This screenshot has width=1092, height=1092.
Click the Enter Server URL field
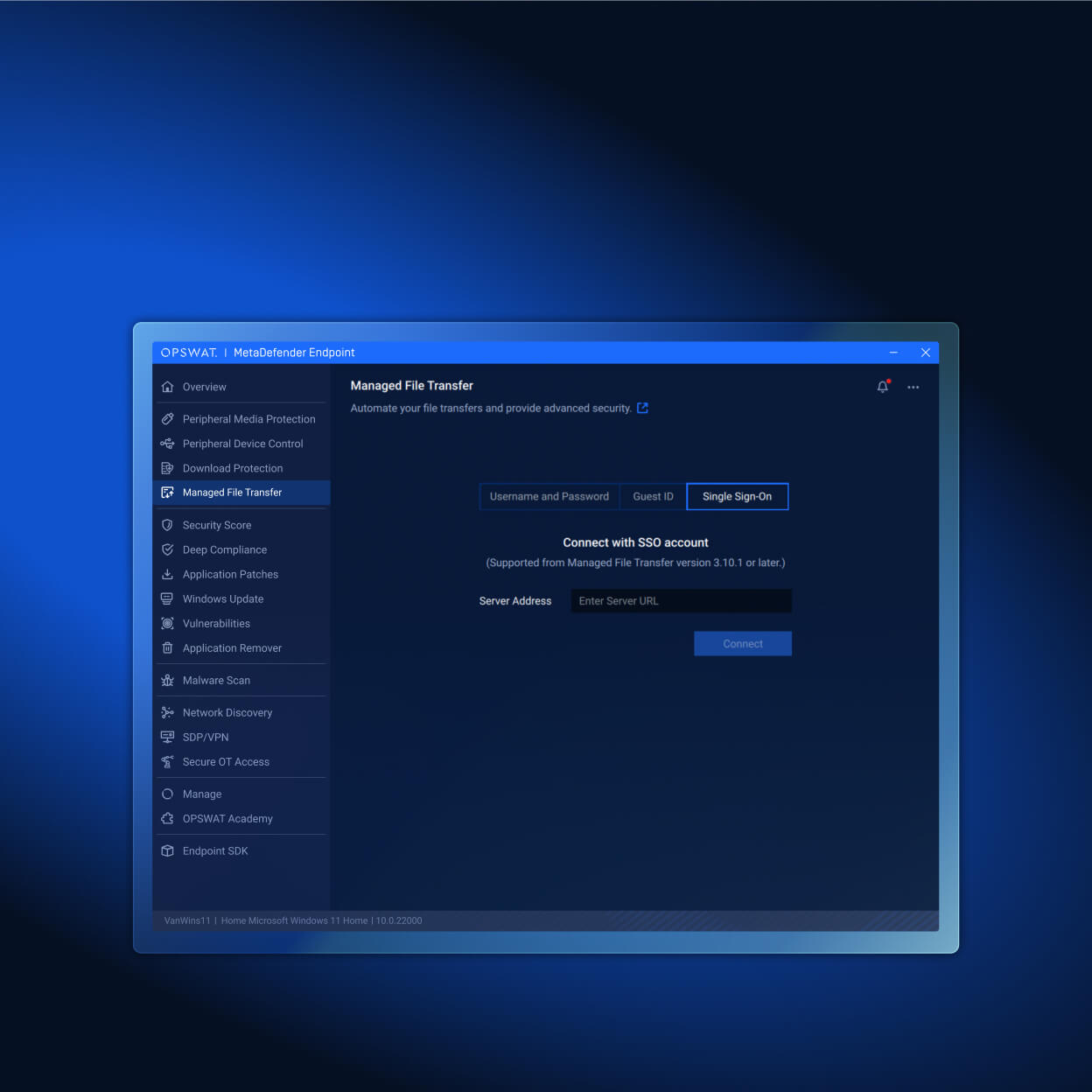pos(681,601)
